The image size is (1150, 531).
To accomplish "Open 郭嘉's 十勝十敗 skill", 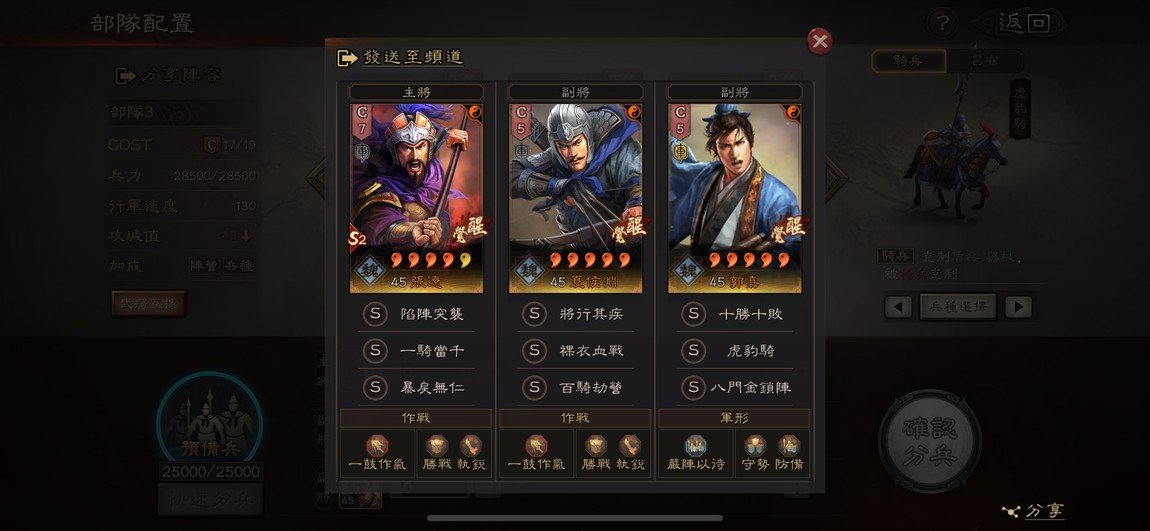I will point(735,314).
